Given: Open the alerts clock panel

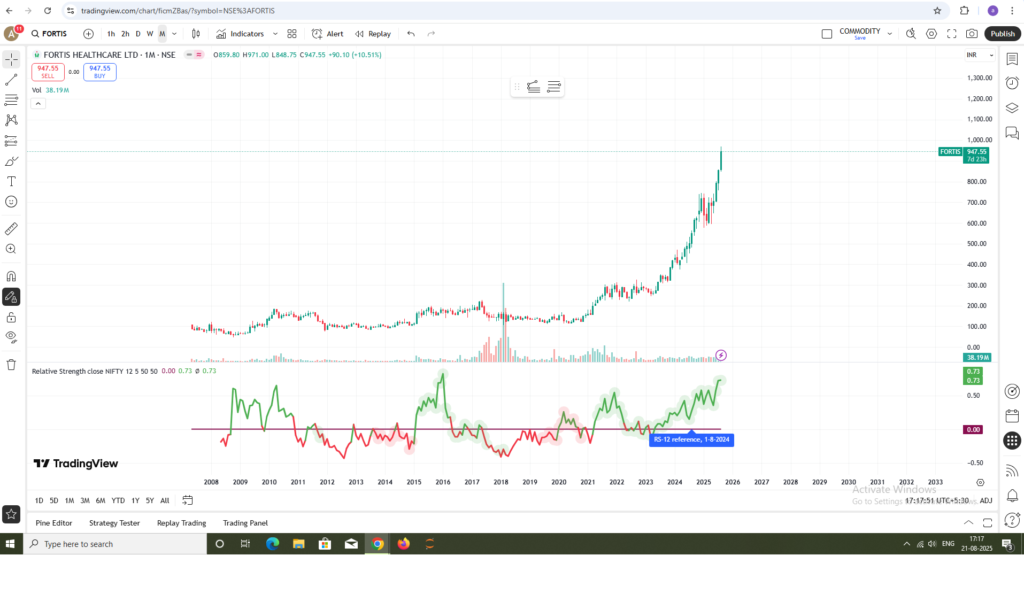Looking at the screenshot, I should click(1012, 83).
